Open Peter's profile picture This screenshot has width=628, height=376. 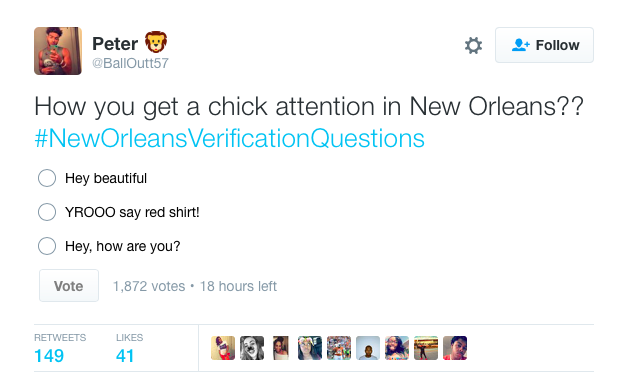[x=58, y=51]
